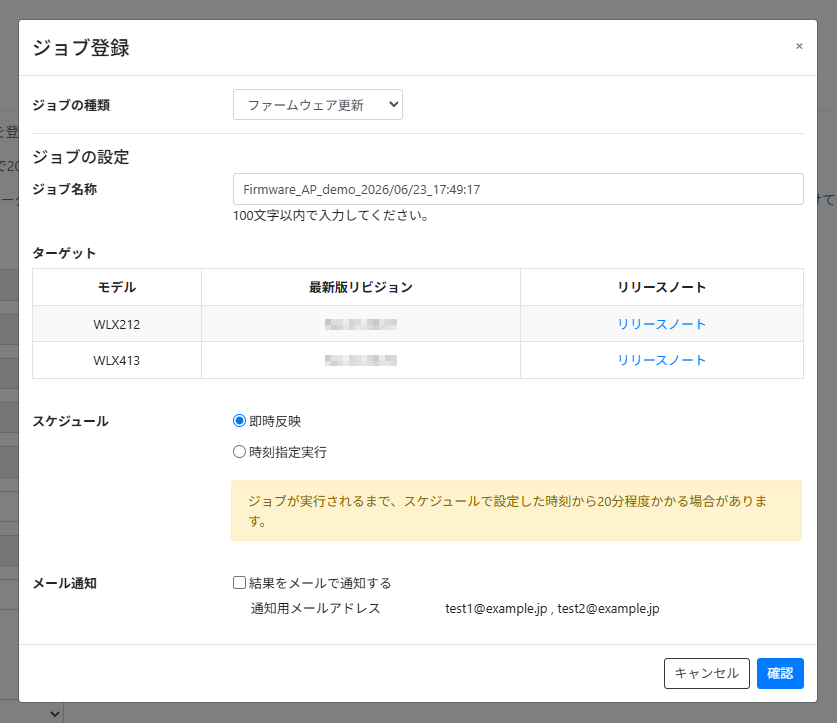
Task: Click the blurred revision value for WLX413
Action: click(x=361, y=360)
